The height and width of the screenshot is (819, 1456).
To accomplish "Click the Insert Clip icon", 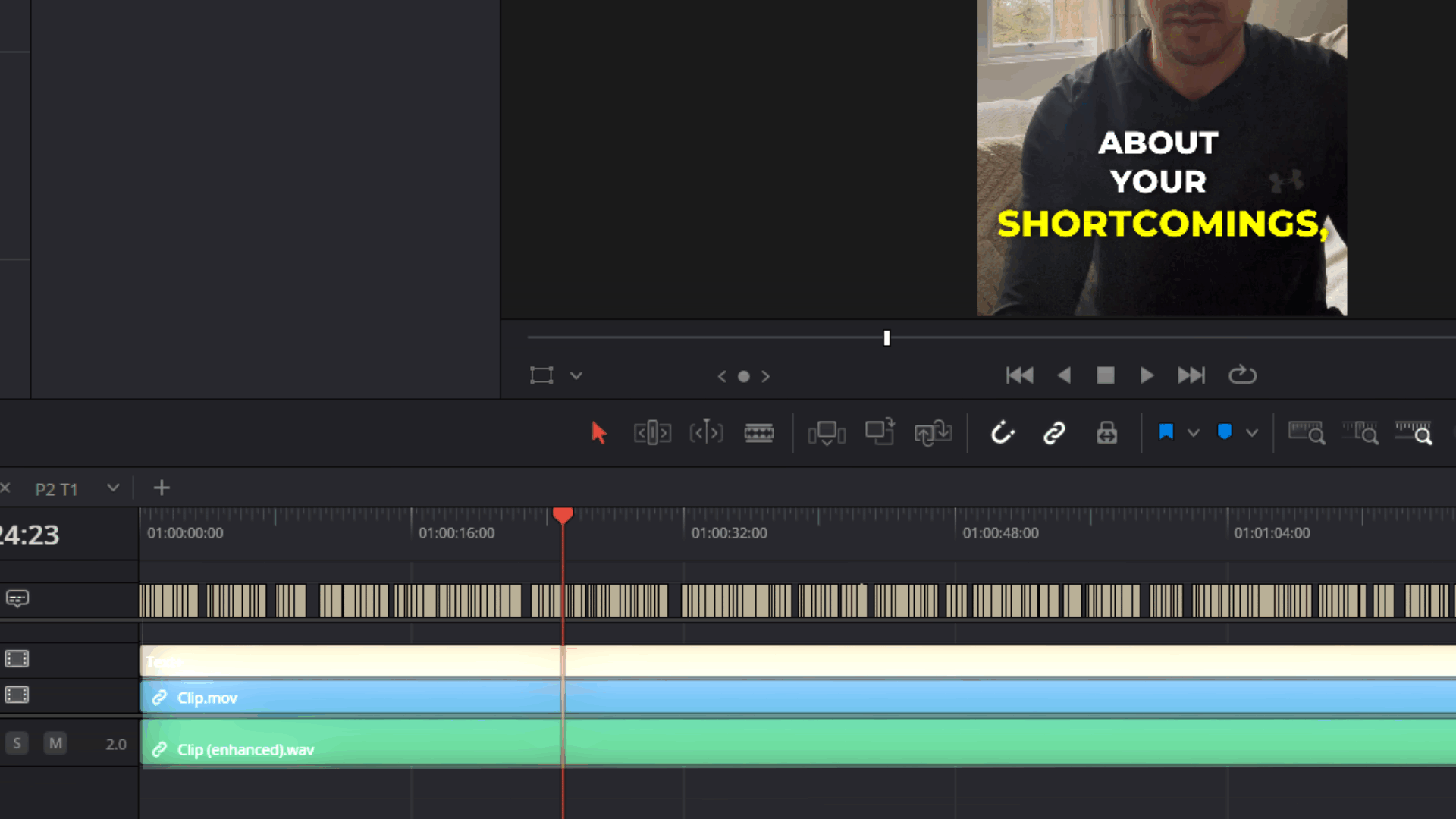I will point(827,433).
